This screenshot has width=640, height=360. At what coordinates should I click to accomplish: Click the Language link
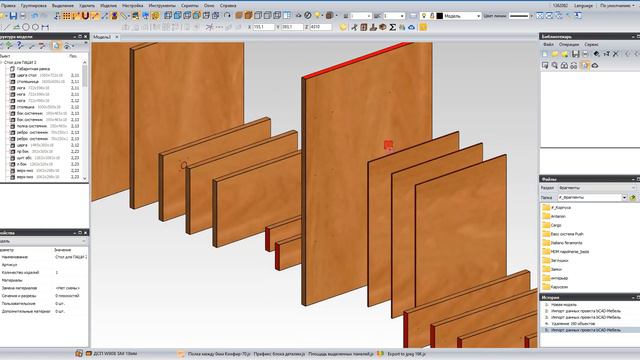click(583, 6)
